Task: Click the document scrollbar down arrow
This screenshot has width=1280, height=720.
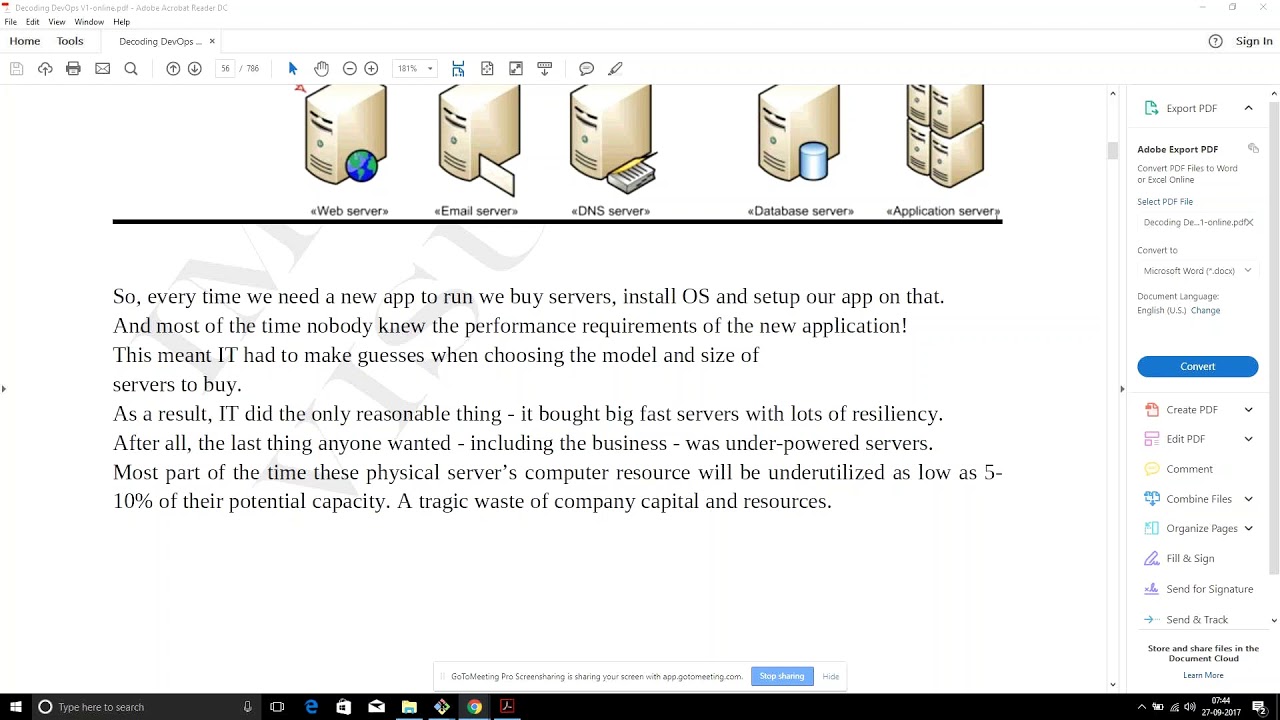Action: tap(1112, 685)
